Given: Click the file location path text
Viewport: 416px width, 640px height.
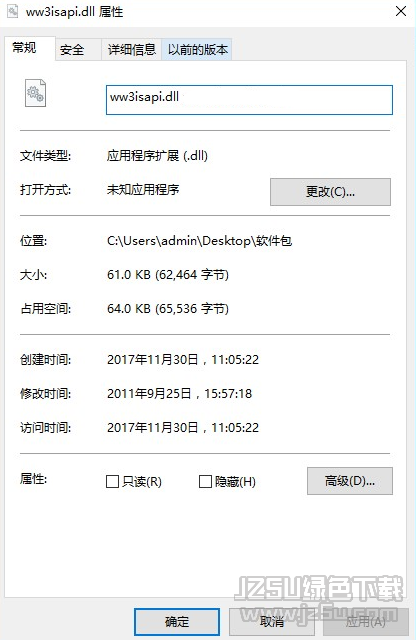Looking at the screenshot, I should pyautogui.click(x=199, y=241).
